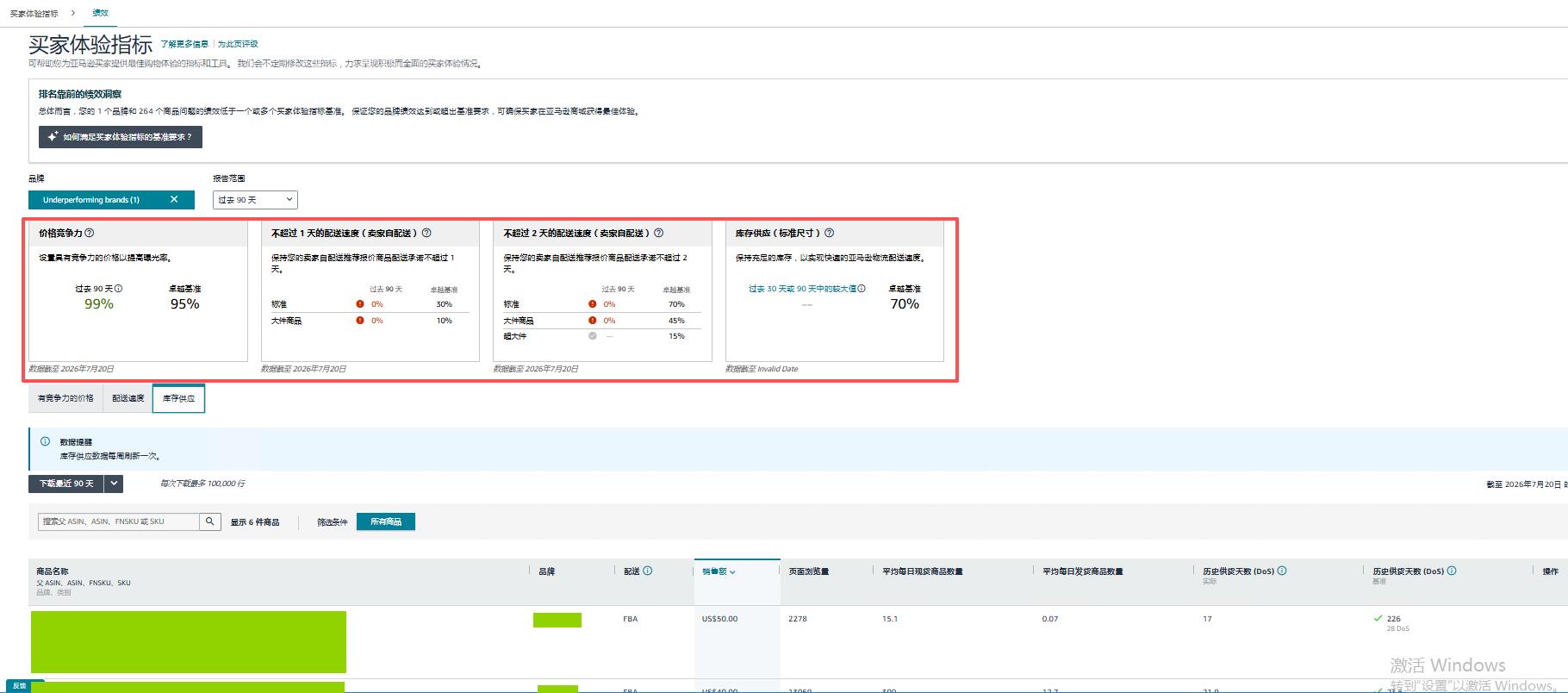Select the 绩效 breadcrumb tab
This screenshot has height=693, width=1568.
101,13
